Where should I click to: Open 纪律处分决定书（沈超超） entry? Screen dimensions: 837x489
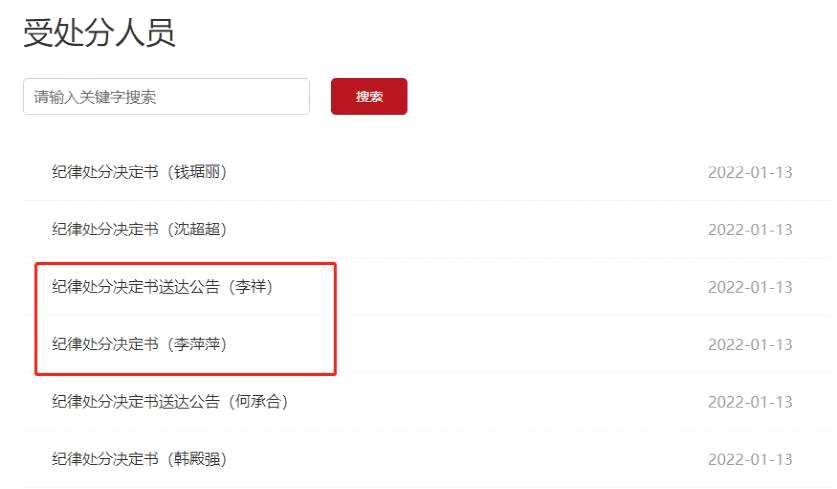click(139, 229)
